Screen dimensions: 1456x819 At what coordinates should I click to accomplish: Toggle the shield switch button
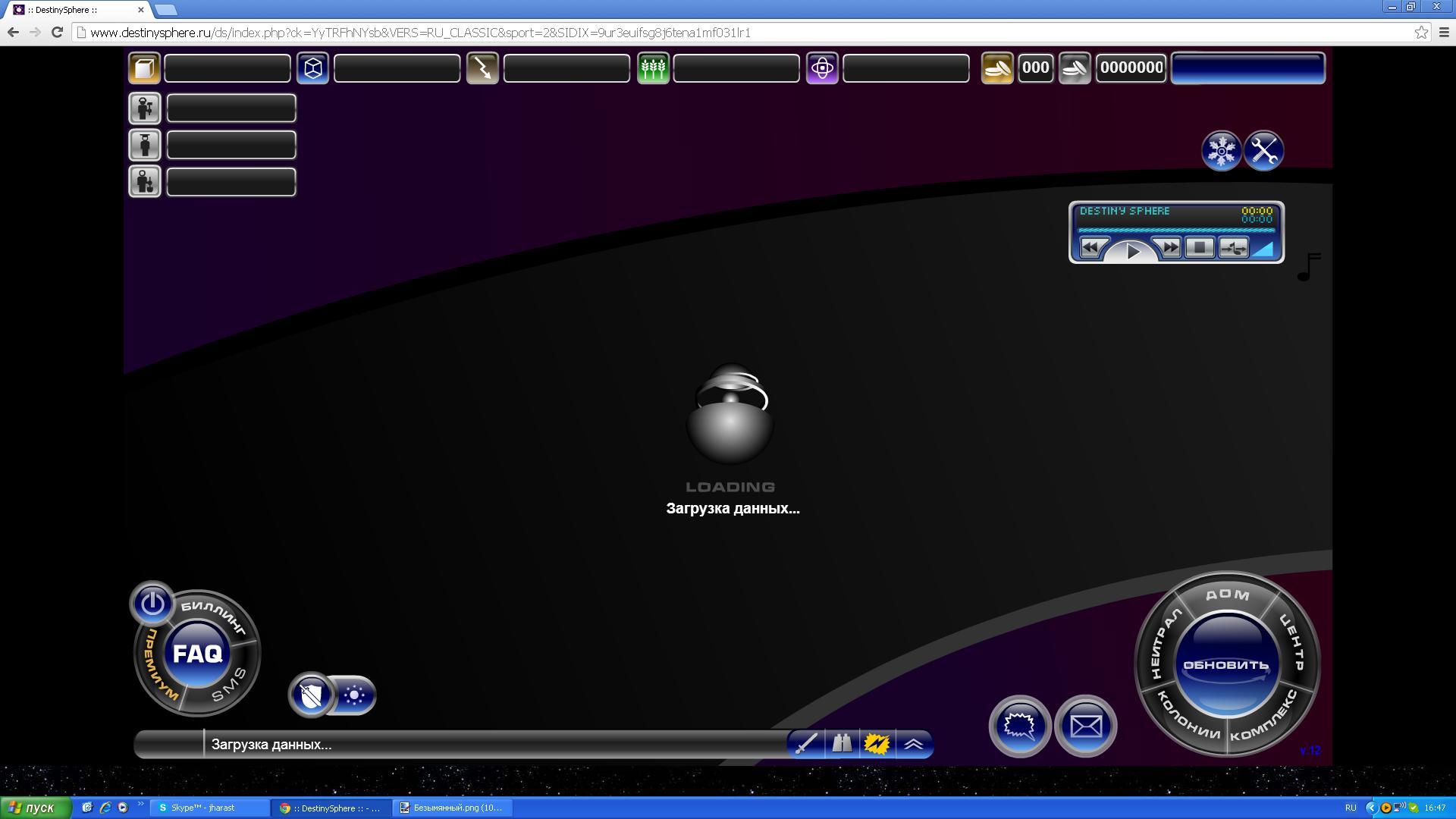[312, 695]
